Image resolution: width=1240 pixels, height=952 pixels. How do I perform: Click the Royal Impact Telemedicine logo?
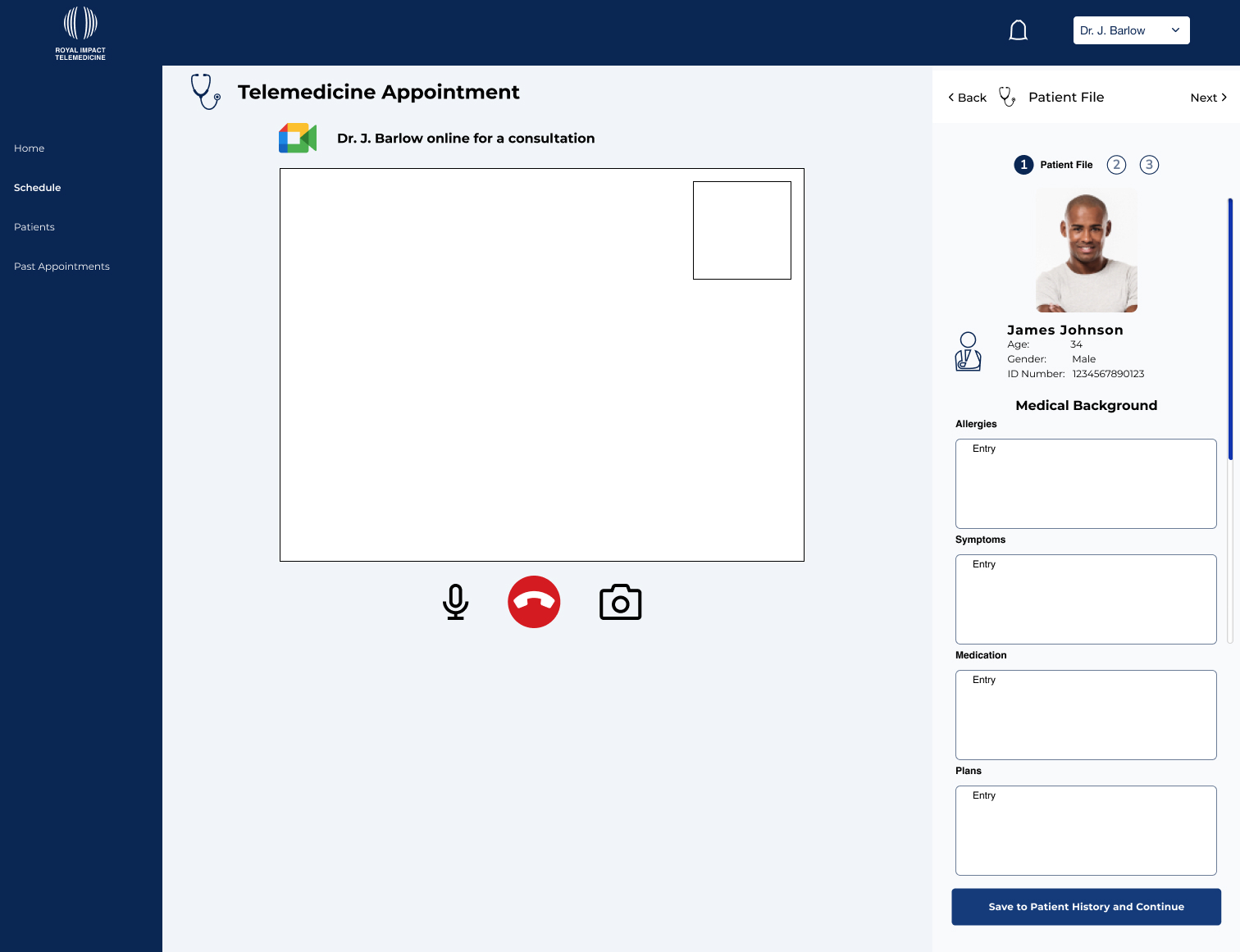point(80,34)
